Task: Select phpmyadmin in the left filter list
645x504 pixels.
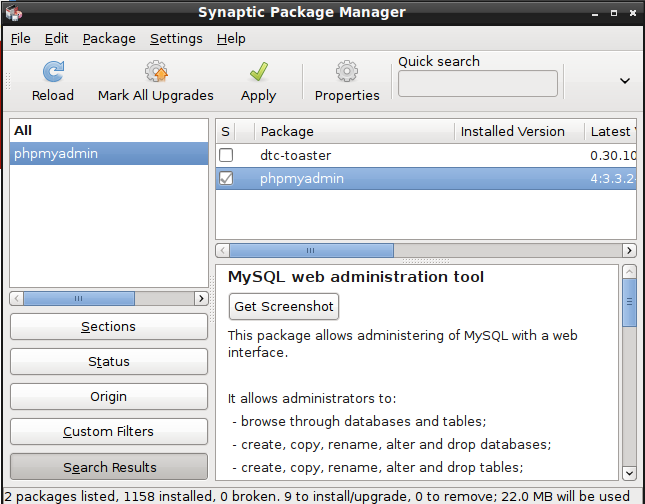Action: pyautogui.click(x=109, y=153)
